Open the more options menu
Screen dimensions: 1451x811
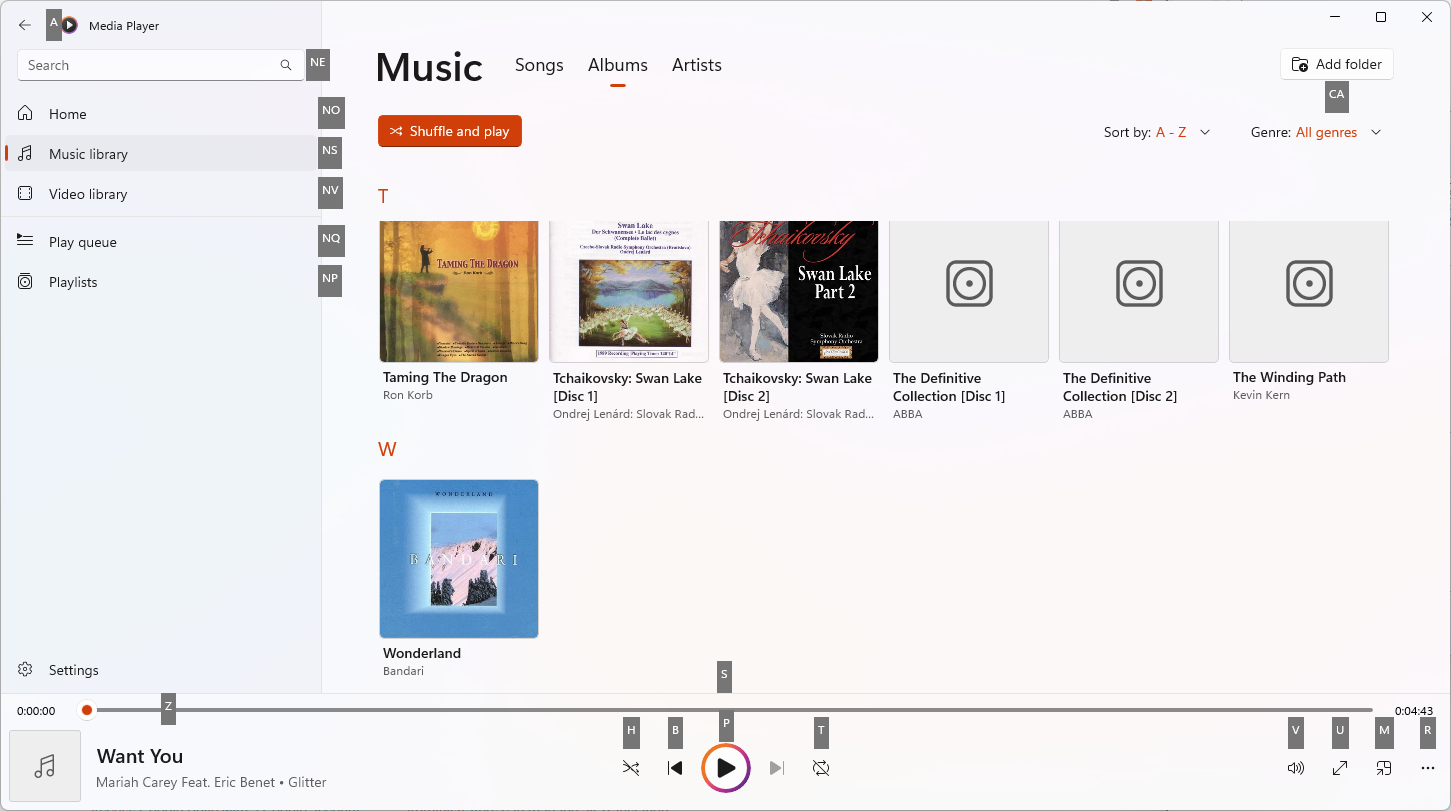(x=1428, y=768)
